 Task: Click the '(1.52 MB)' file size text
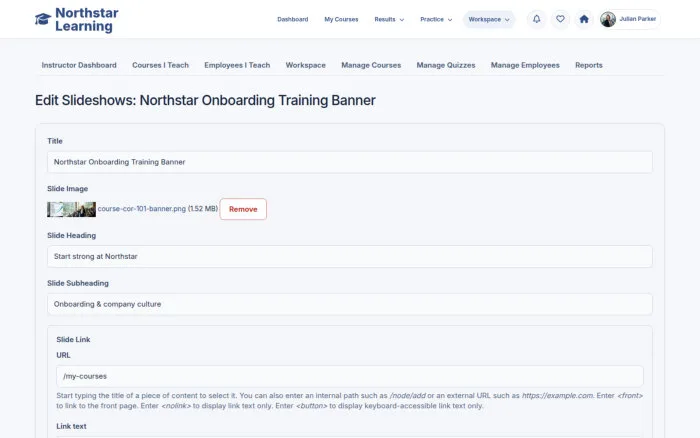pyautogui.click(x=203, y=209)
